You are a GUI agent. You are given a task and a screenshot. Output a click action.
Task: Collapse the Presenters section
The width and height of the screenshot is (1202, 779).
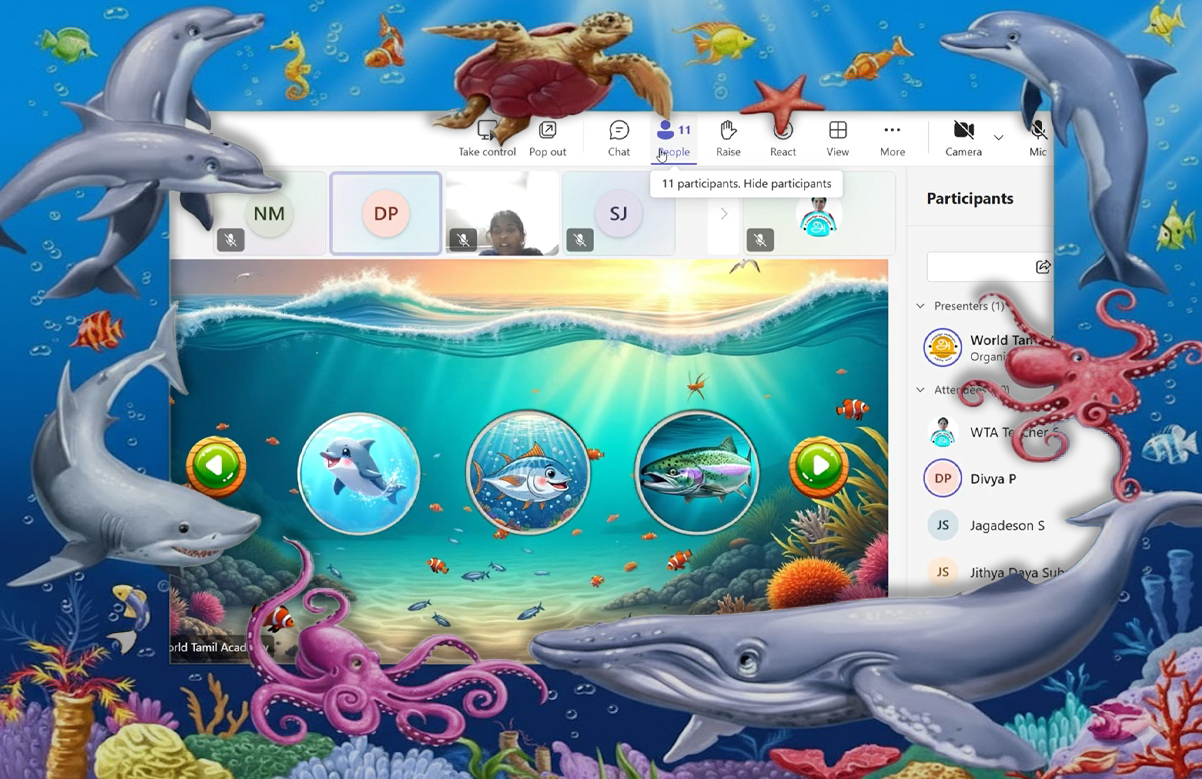click(921, 306)
